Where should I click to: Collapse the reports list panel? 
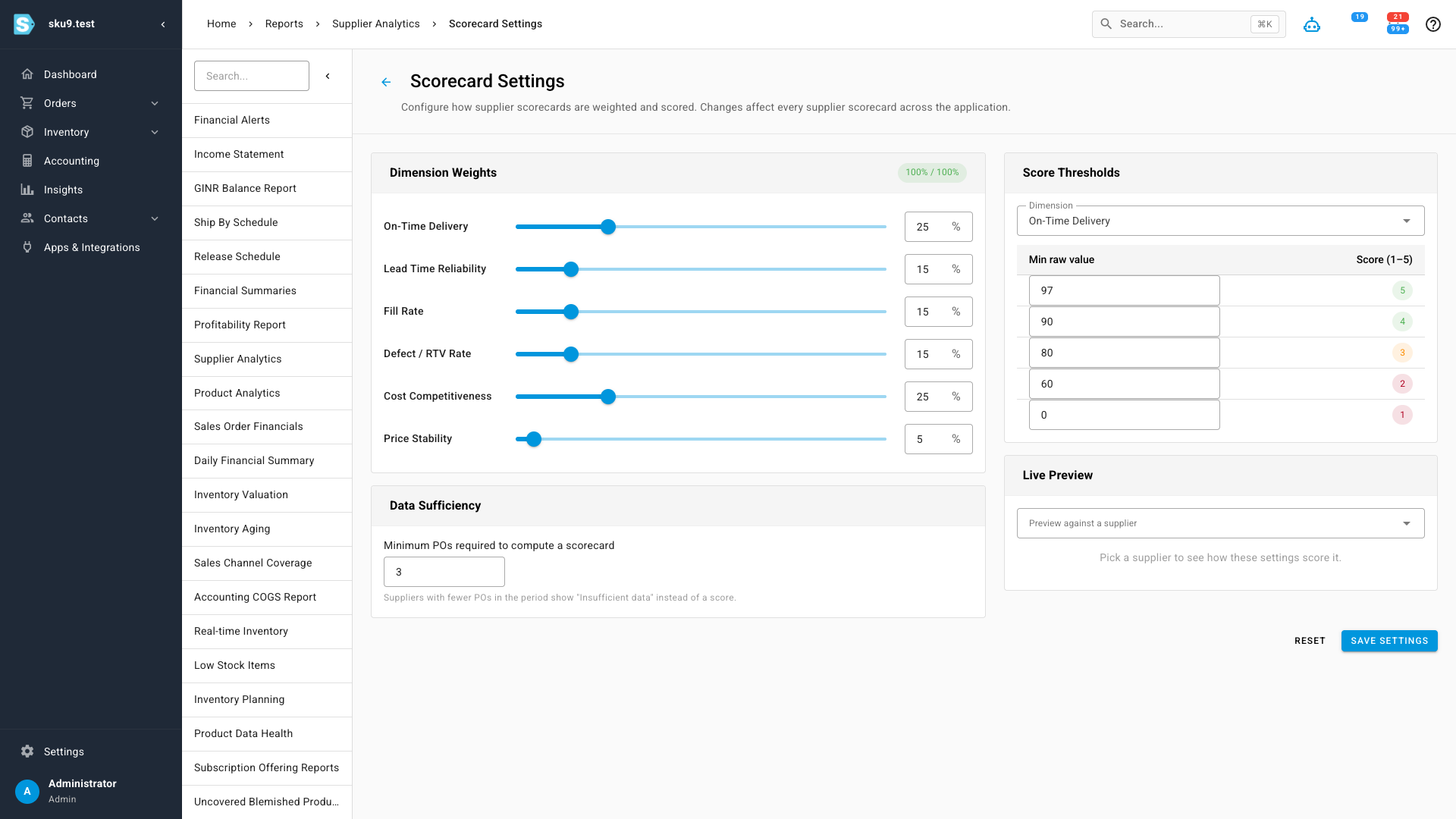(328, 76)
